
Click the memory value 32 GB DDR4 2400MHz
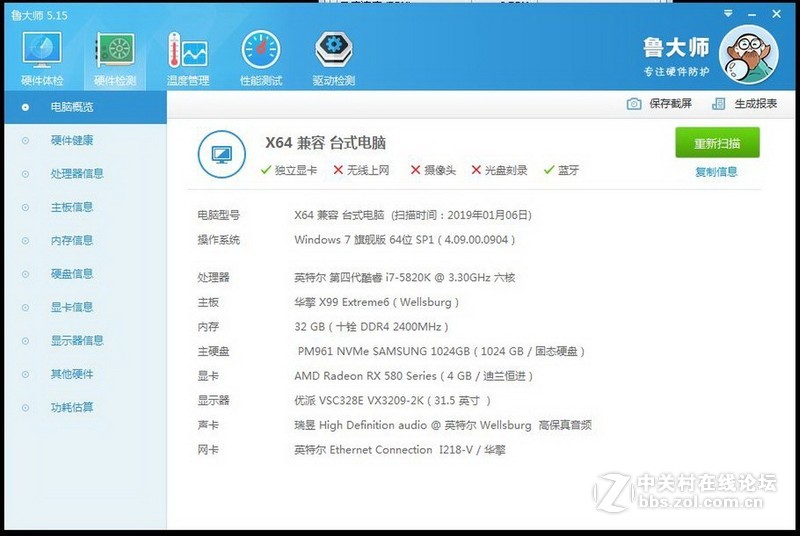pyautogui.click(x=371, y=327)
